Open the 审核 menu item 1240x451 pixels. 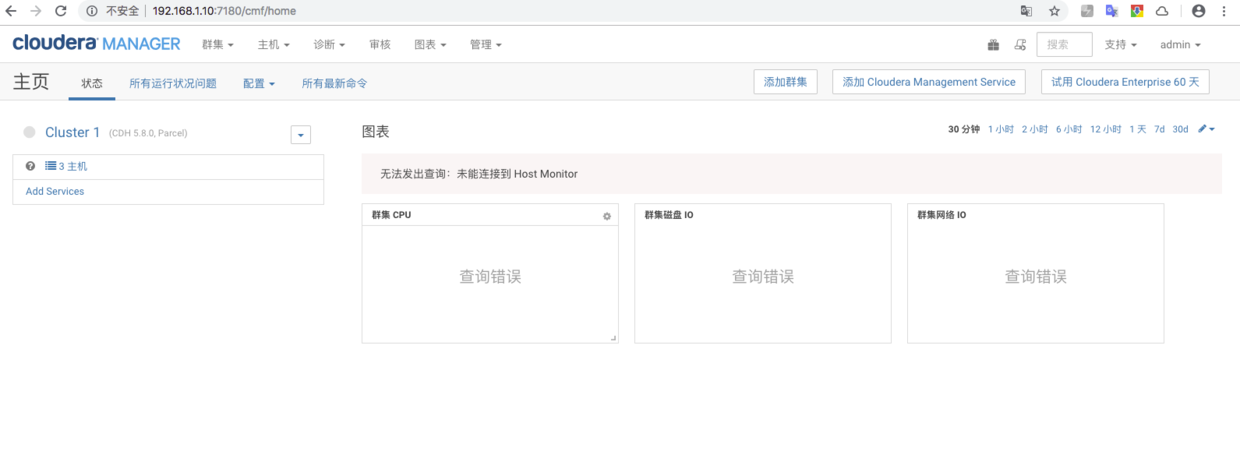click(380, 45)
